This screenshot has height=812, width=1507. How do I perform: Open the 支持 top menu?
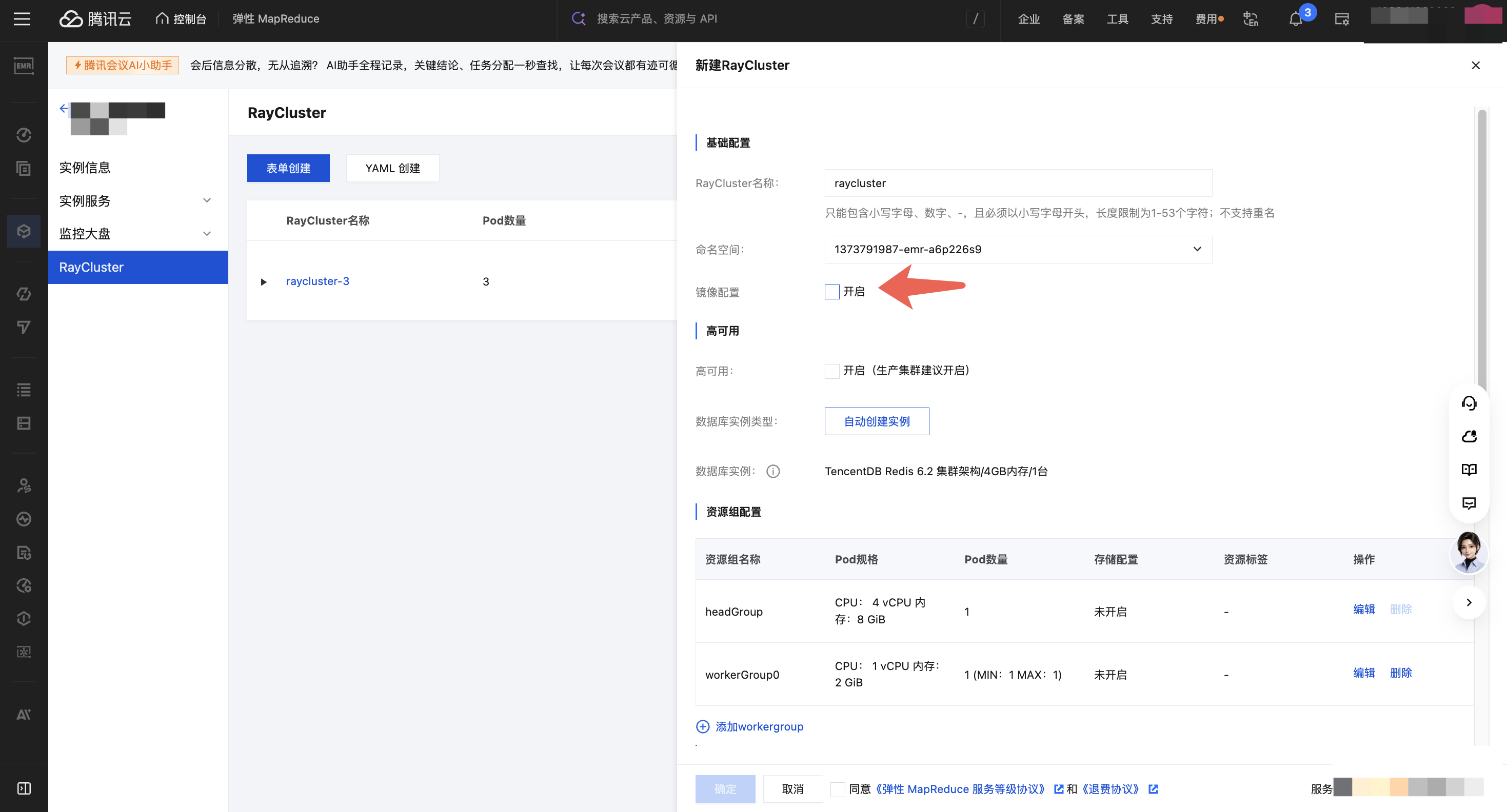pyautogui.click(x=1162, y=18)
